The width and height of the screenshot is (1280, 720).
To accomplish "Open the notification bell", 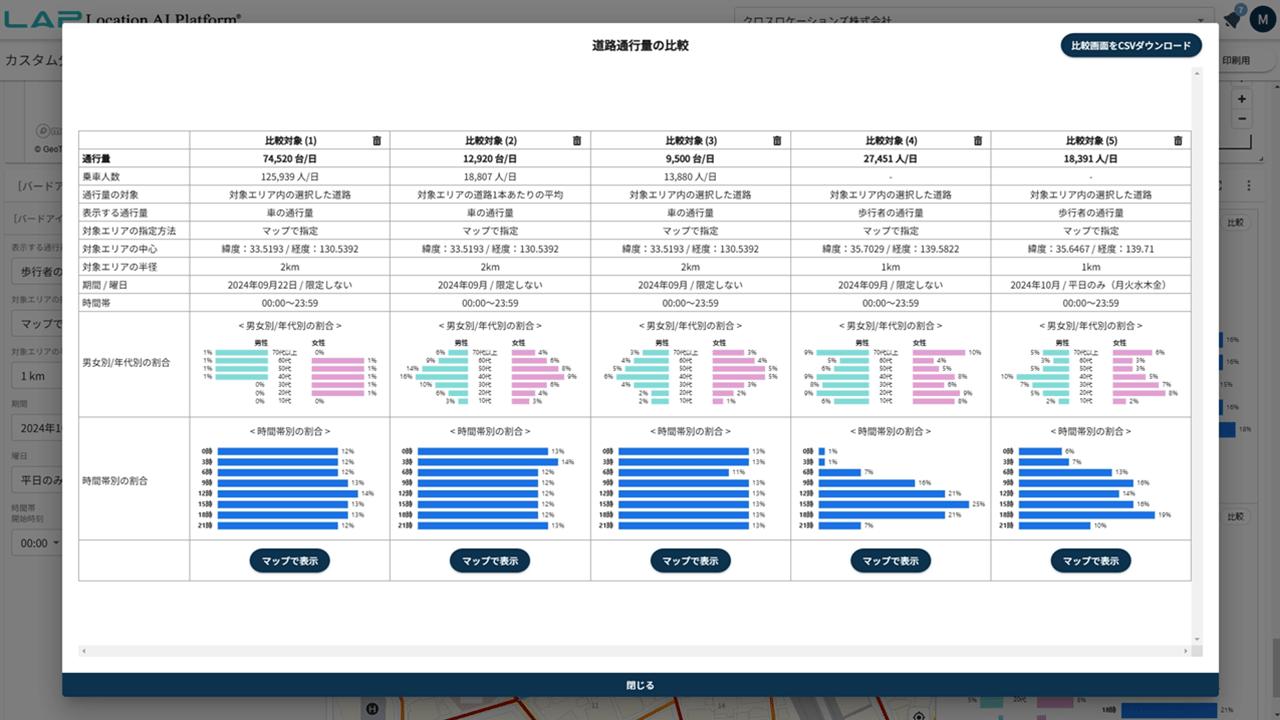I will (x=1232, y=19).
